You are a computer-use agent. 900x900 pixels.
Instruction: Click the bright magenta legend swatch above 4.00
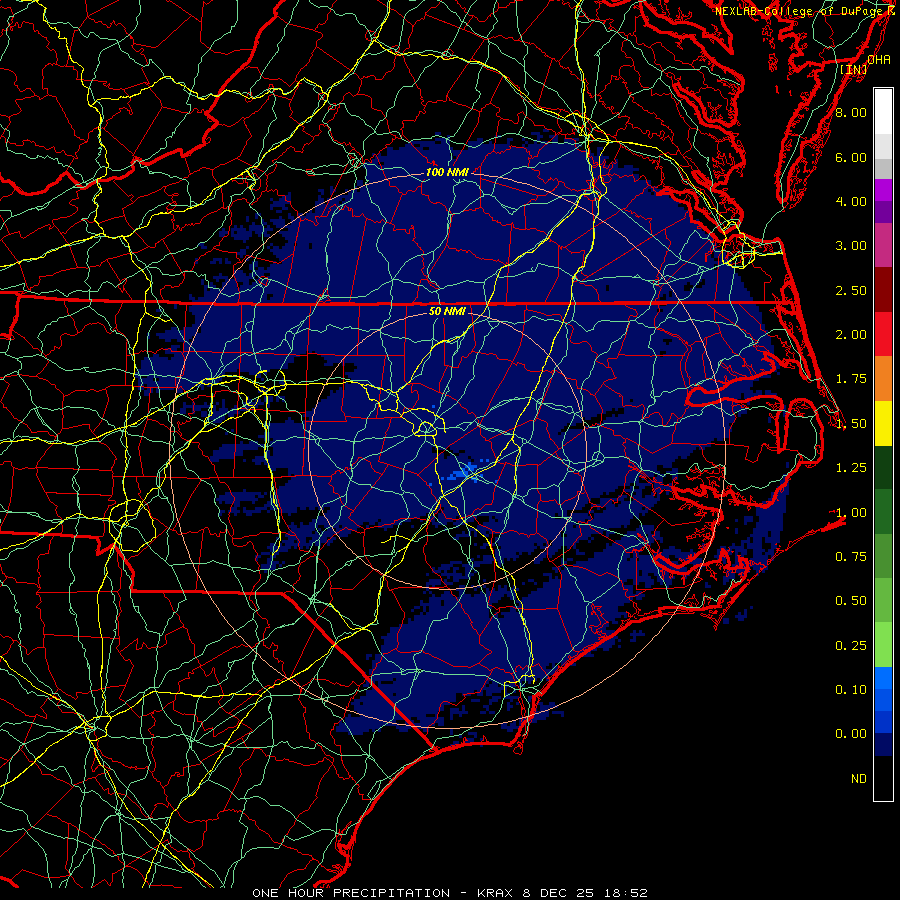[x=883, y=190]
